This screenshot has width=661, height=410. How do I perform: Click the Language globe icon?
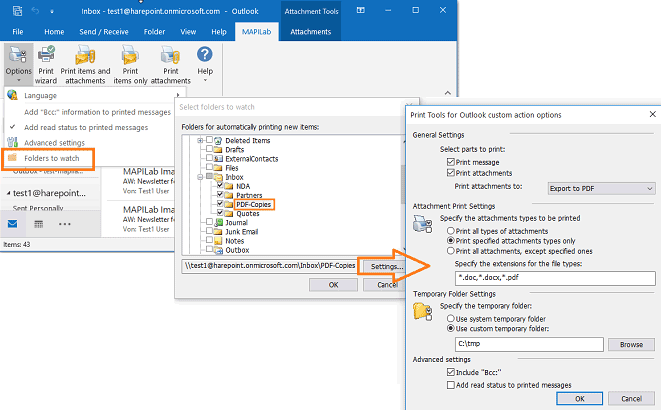pos(12,95)
